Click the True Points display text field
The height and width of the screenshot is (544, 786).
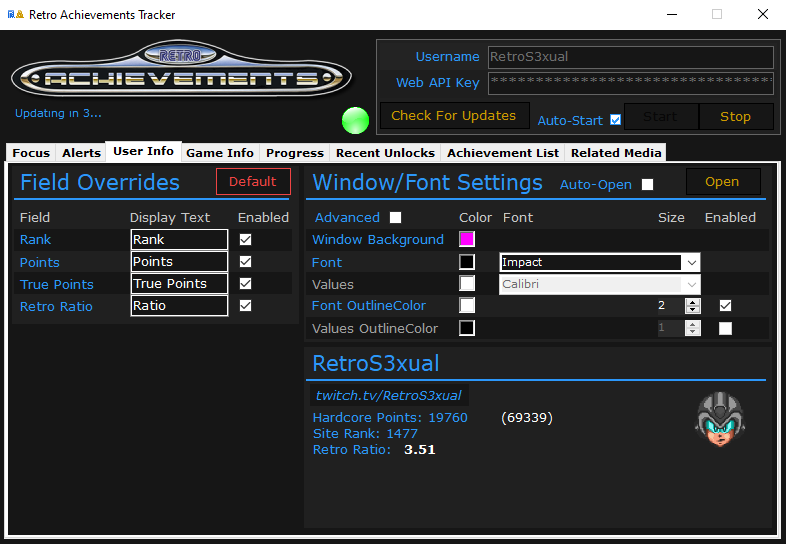tap(179, 284)
